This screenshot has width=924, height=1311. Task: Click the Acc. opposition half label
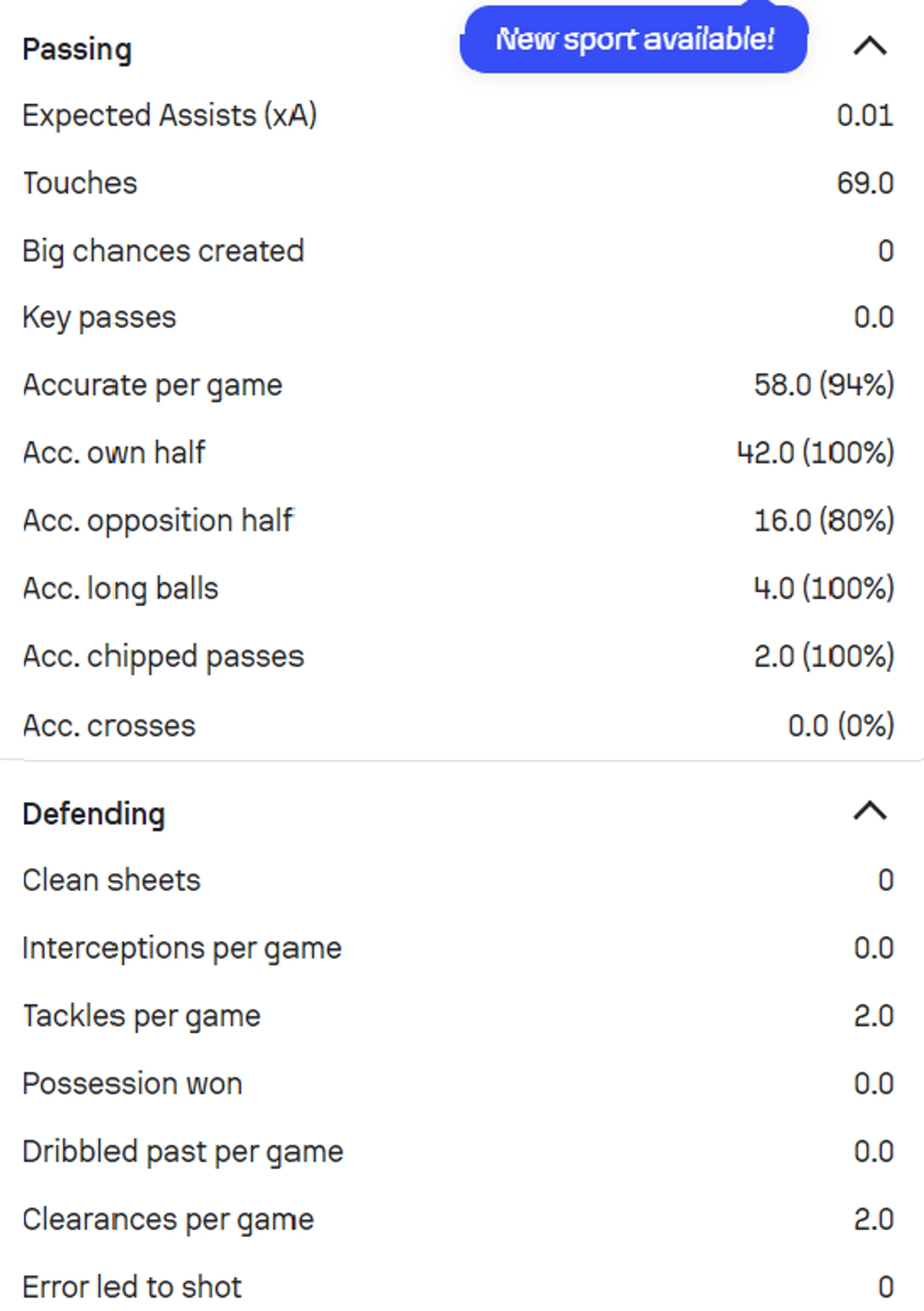pyautogui.click(x=158, y=521)
